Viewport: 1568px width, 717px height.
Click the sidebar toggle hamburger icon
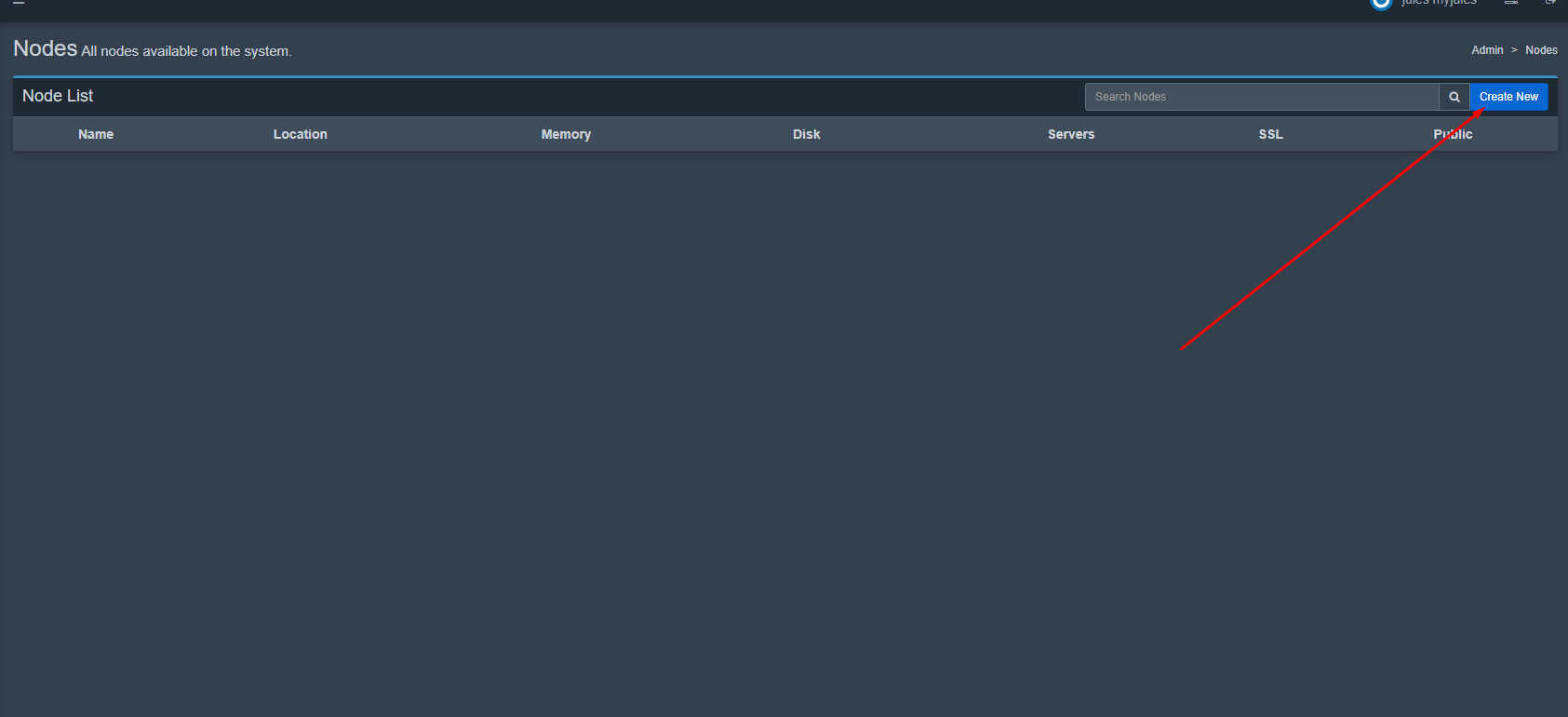pyautogui.click(x=19, y=3)
